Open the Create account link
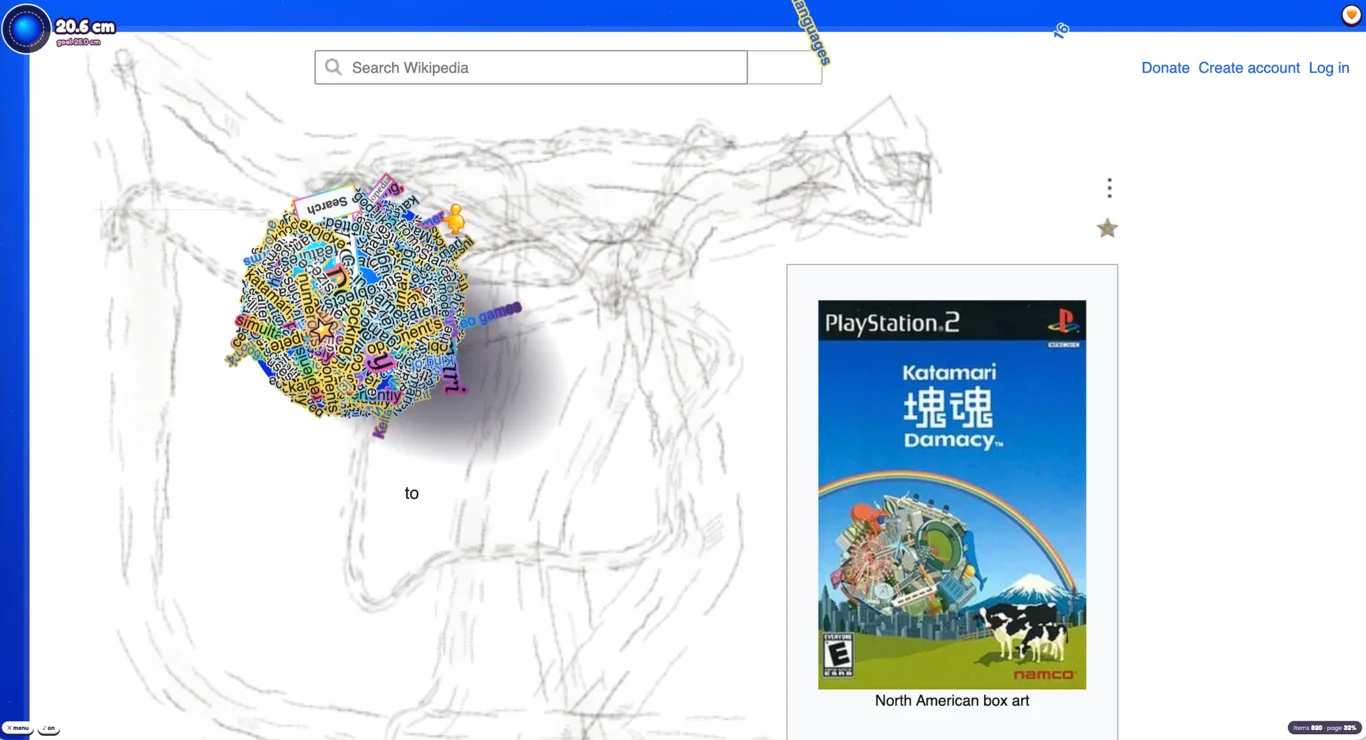Image resolution: width=1366 pixels, height=740 pixels. (x=1249, y=68)
